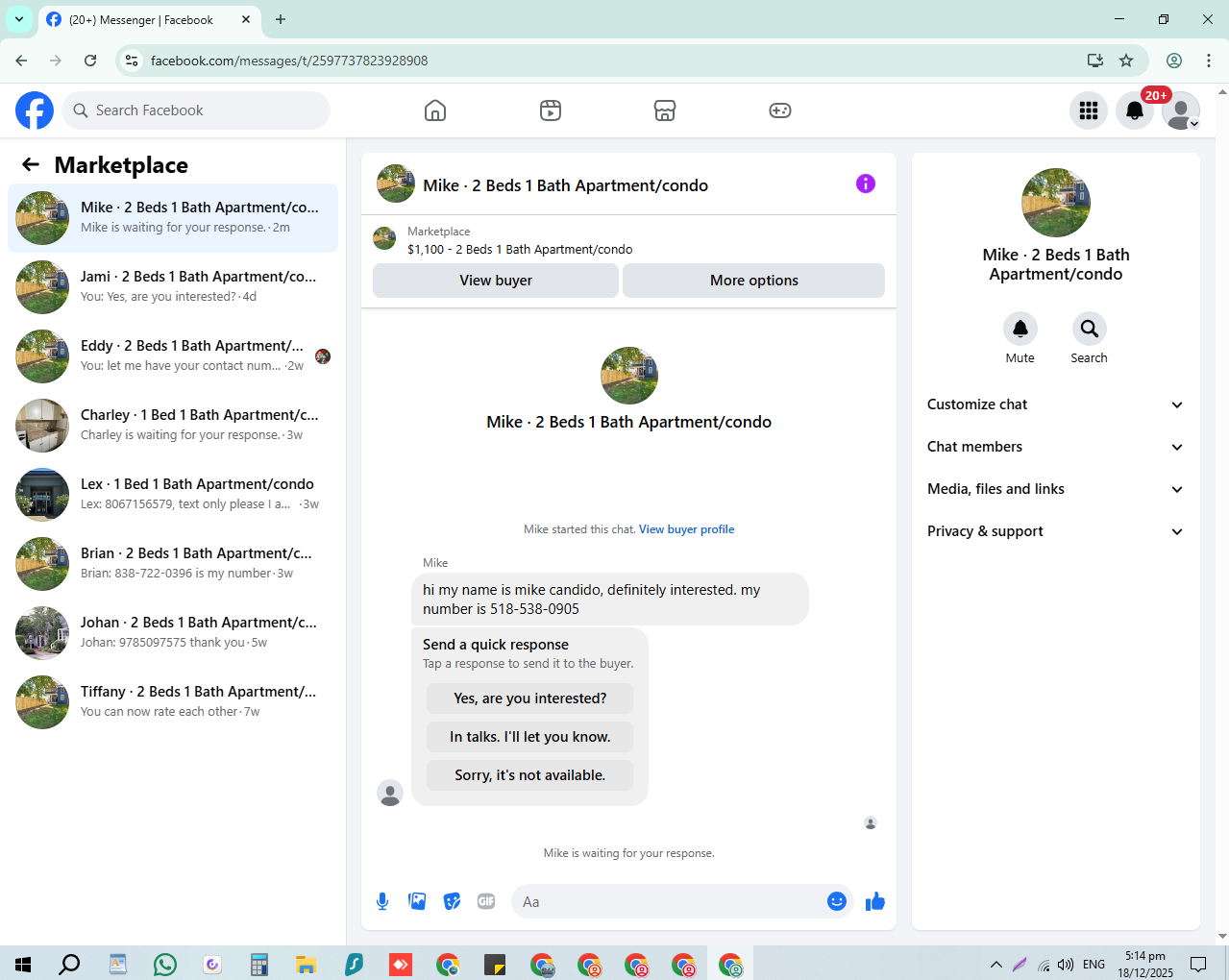Open the taskbar volume speaker icon
The width and height of the screenshot is (1229, 980).
point(1066,964)
